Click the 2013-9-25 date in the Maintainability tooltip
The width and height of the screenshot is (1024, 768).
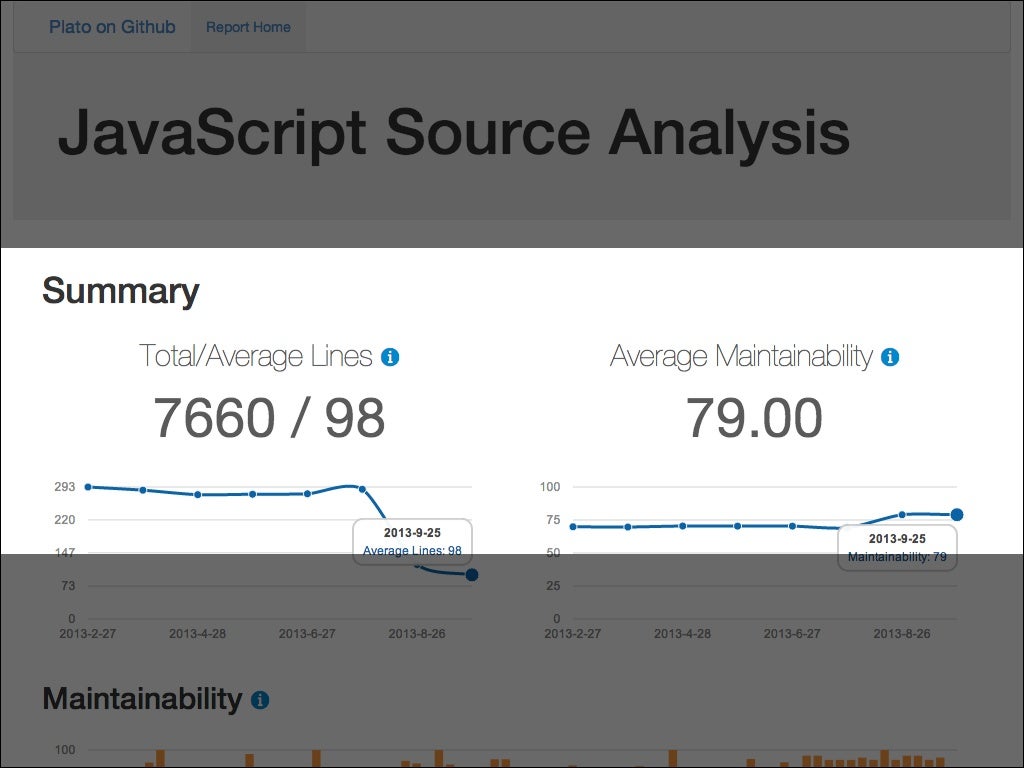coord(897,539)
